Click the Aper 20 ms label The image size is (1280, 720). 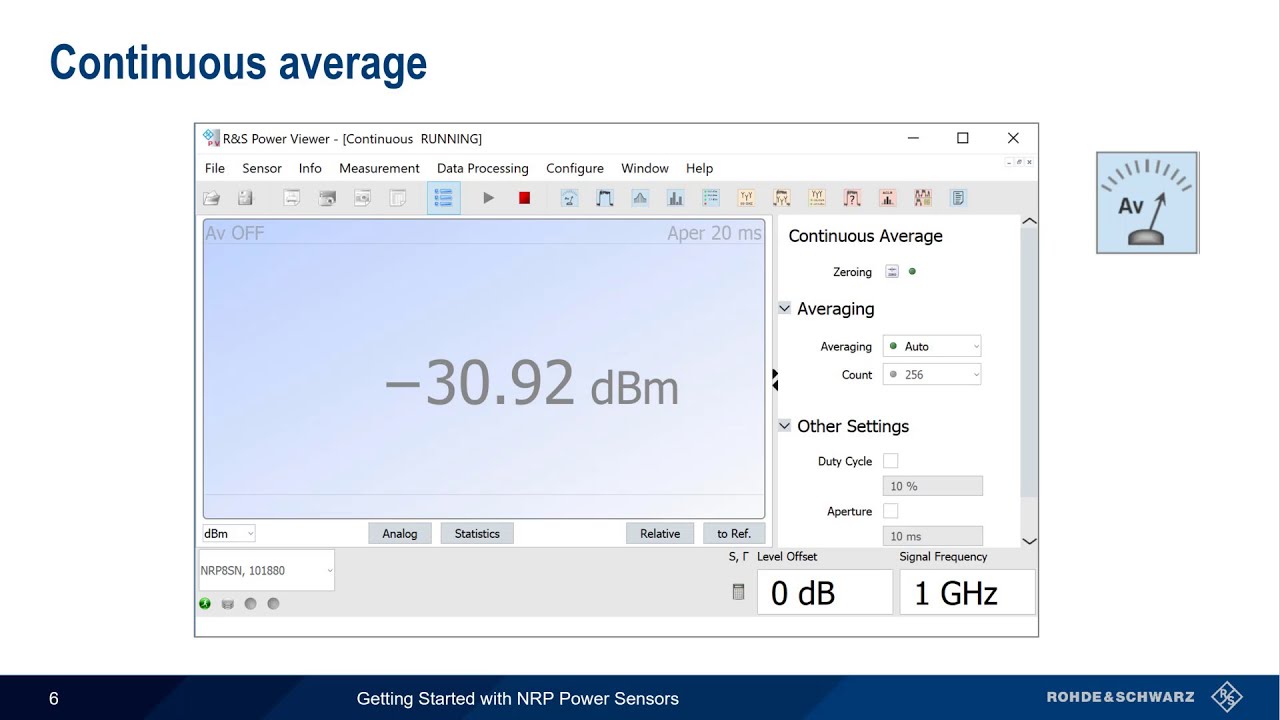[x=714, y=233]
